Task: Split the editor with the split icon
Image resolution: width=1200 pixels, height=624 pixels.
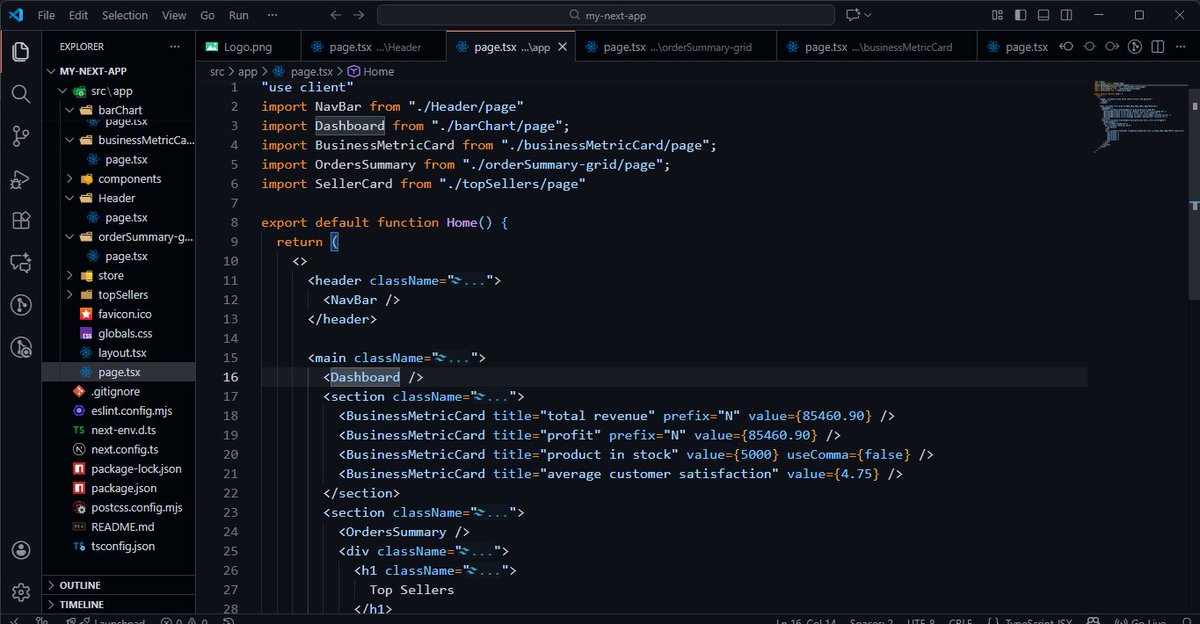Action: 1157,46
